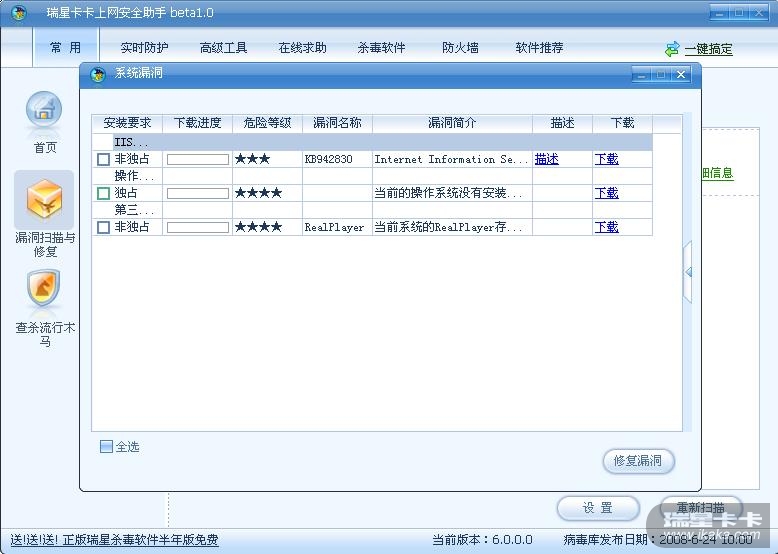Click download progress bar of KB942830 row

tap(197, 159)
